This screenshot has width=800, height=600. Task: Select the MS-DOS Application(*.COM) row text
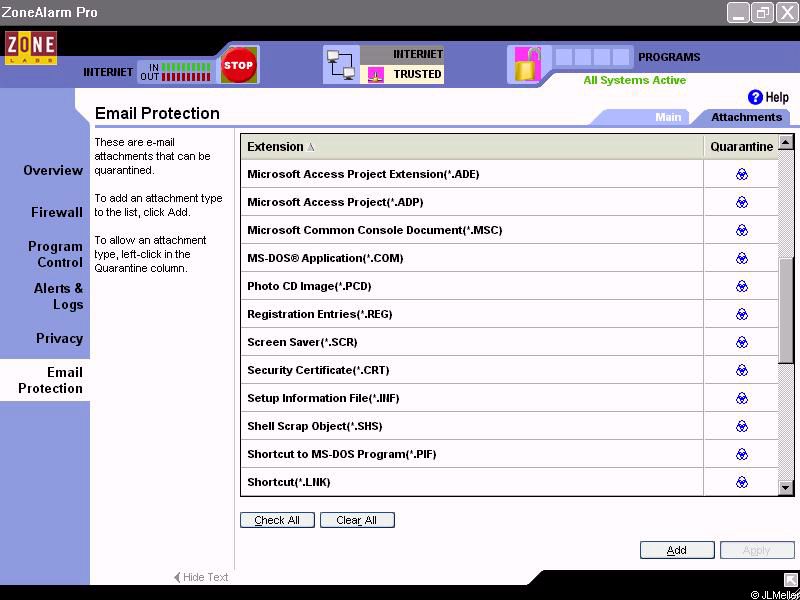[x=325, y=259]
